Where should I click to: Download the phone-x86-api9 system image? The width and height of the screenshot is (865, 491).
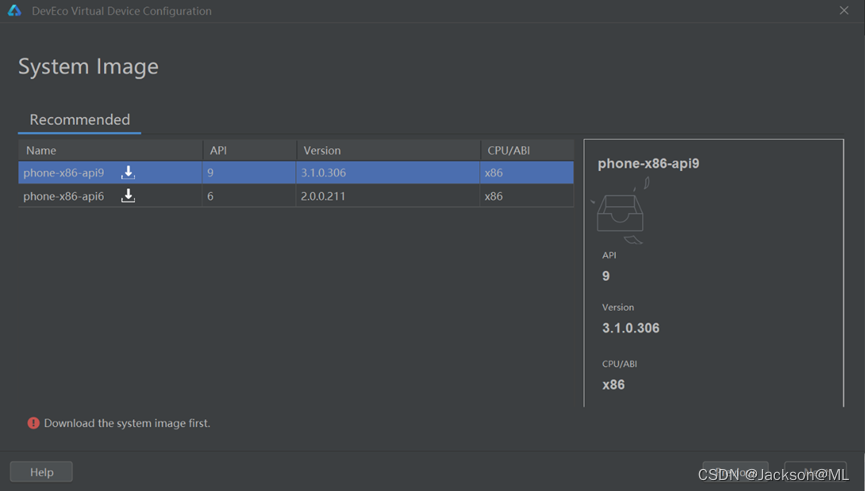[128, 172]
